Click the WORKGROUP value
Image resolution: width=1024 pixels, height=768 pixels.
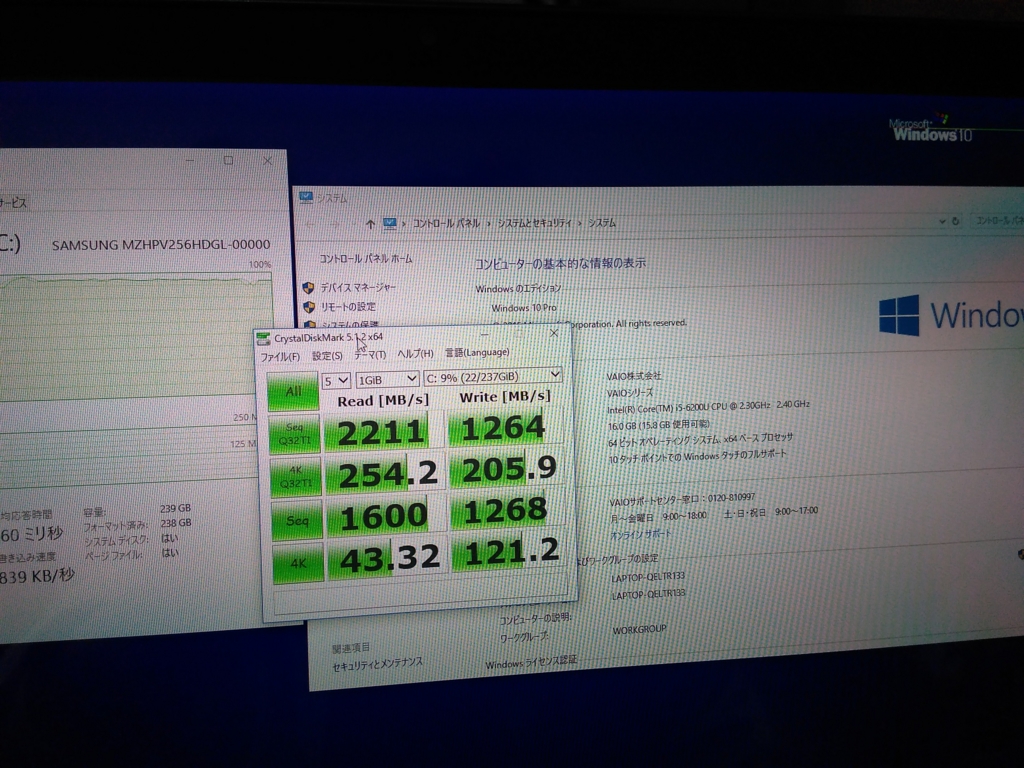pyautogui.click(x=639, y=630)
